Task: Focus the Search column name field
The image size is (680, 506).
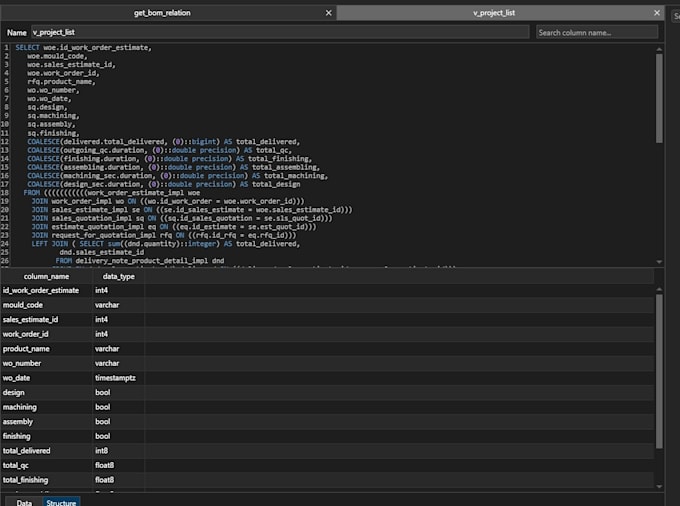Action: pos(597,33)
